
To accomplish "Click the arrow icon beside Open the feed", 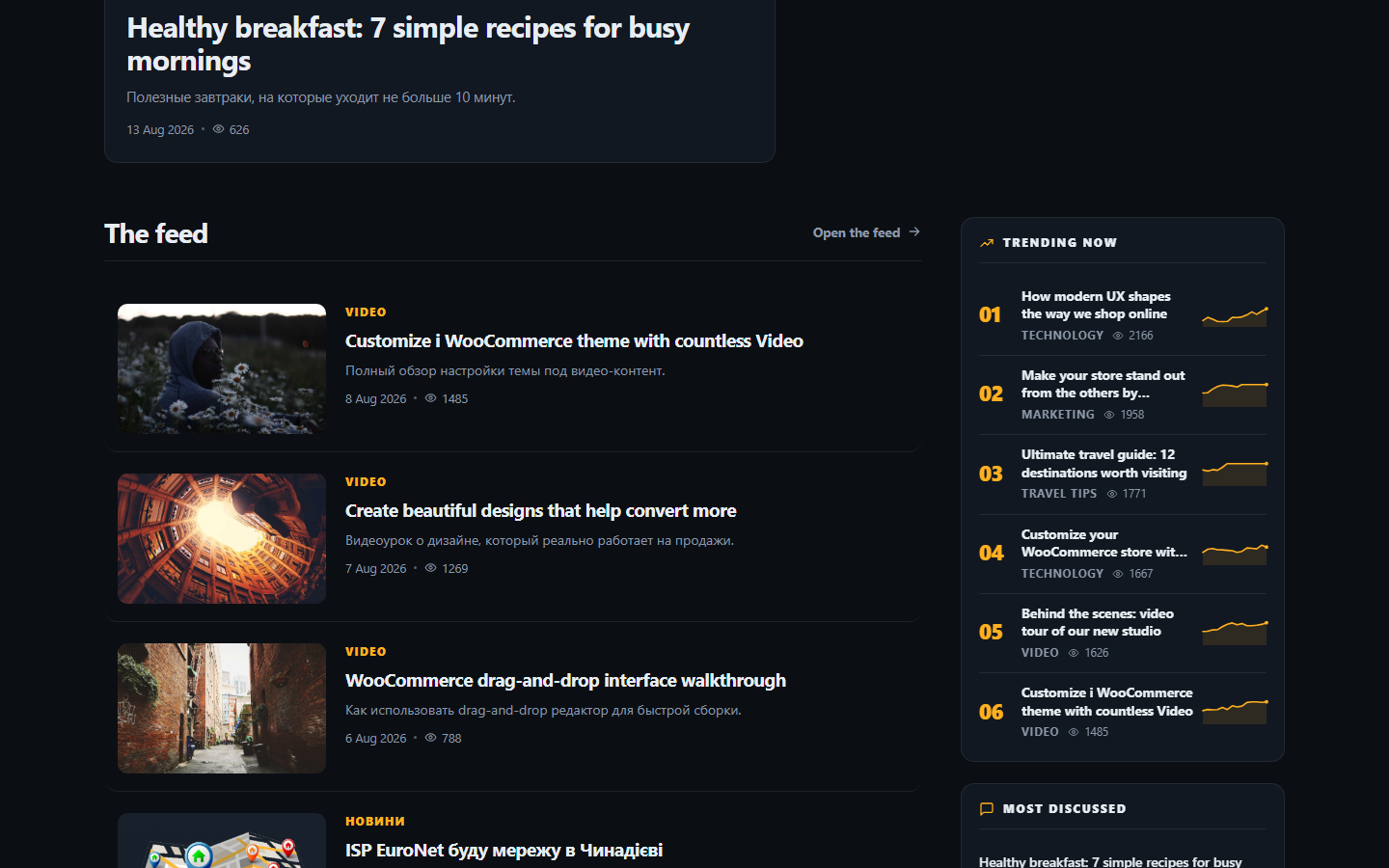I will 914,232.
